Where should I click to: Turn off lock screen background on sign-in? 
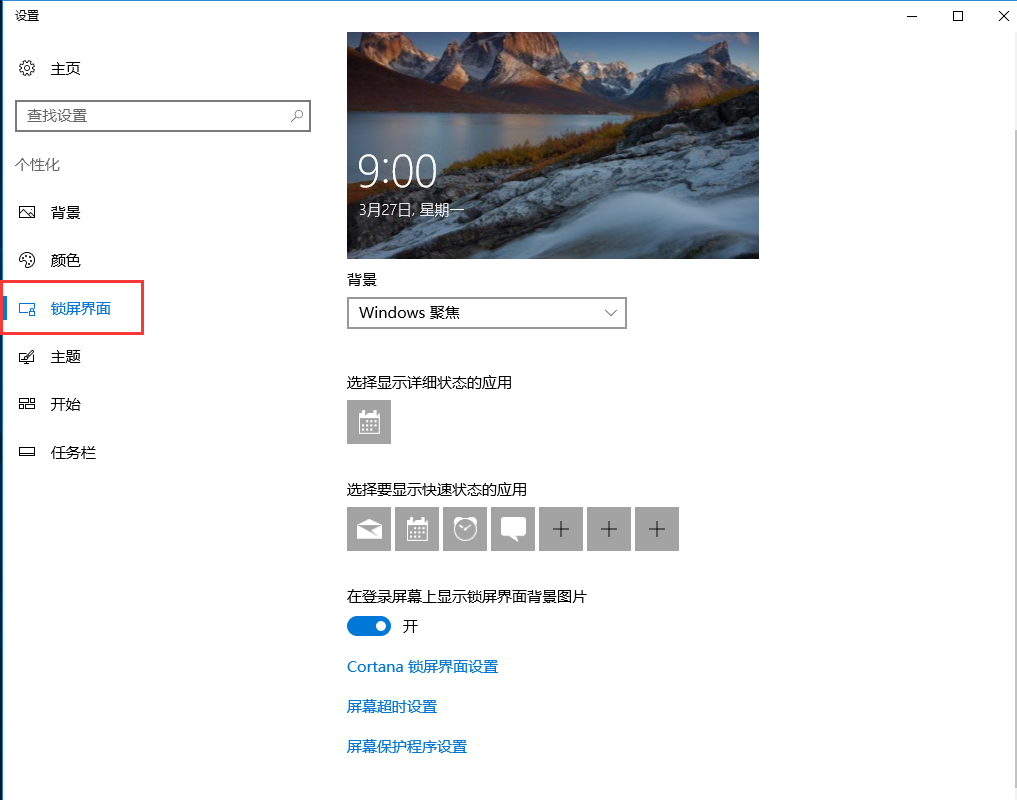click(x=369, y=626)
